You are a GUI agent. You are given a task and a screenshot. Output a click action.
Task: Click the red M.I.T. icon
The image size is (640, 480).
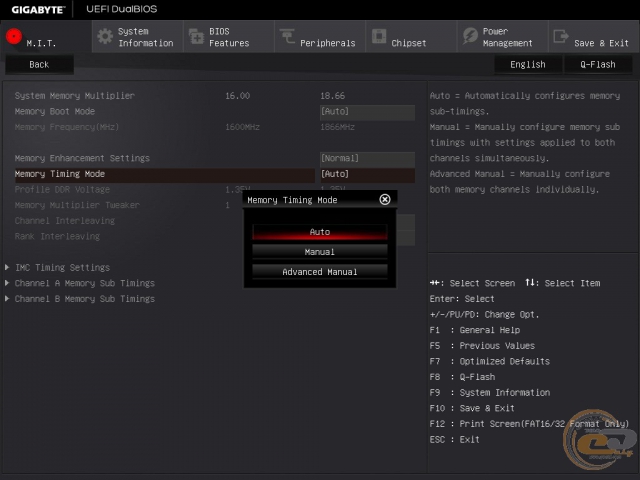coord(14,36)
